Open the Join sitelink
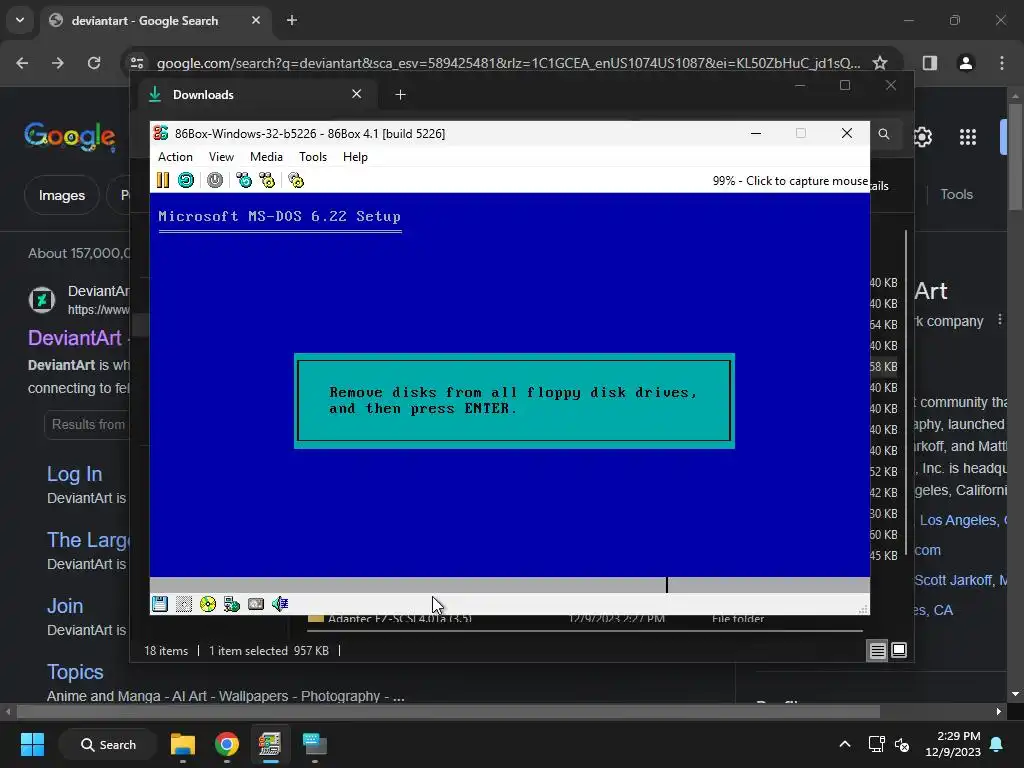 (65, 606)
